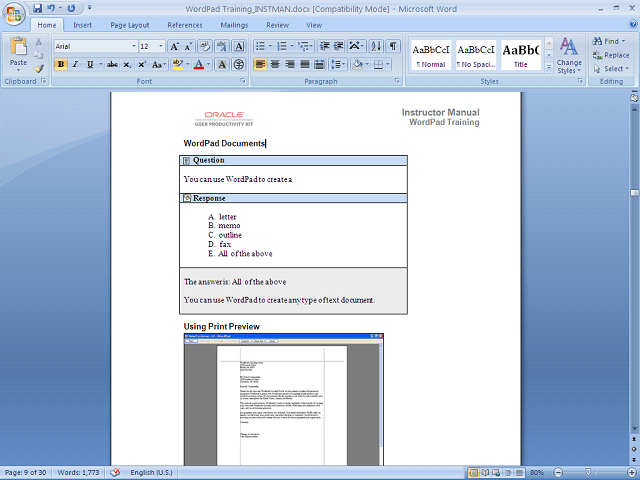Toggle Strikethrough formatting
The width and height of the screenshot is (640, 480).
coord(112,64)
